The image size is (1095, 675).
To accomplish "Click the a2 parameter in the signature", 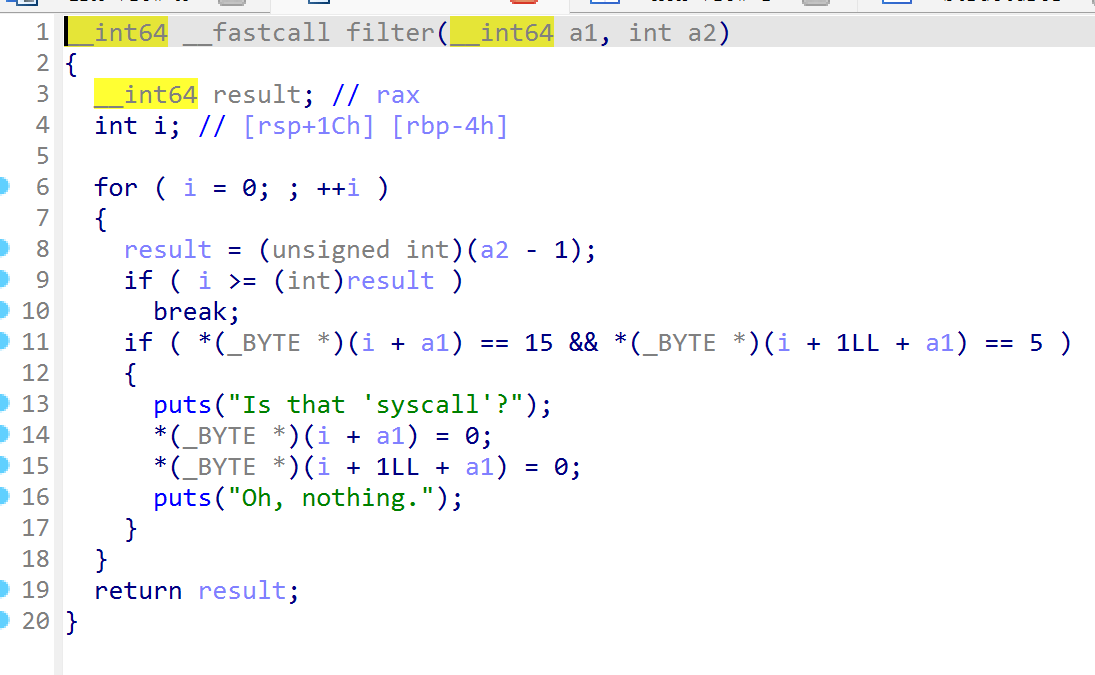I will (x=702, y=33).
